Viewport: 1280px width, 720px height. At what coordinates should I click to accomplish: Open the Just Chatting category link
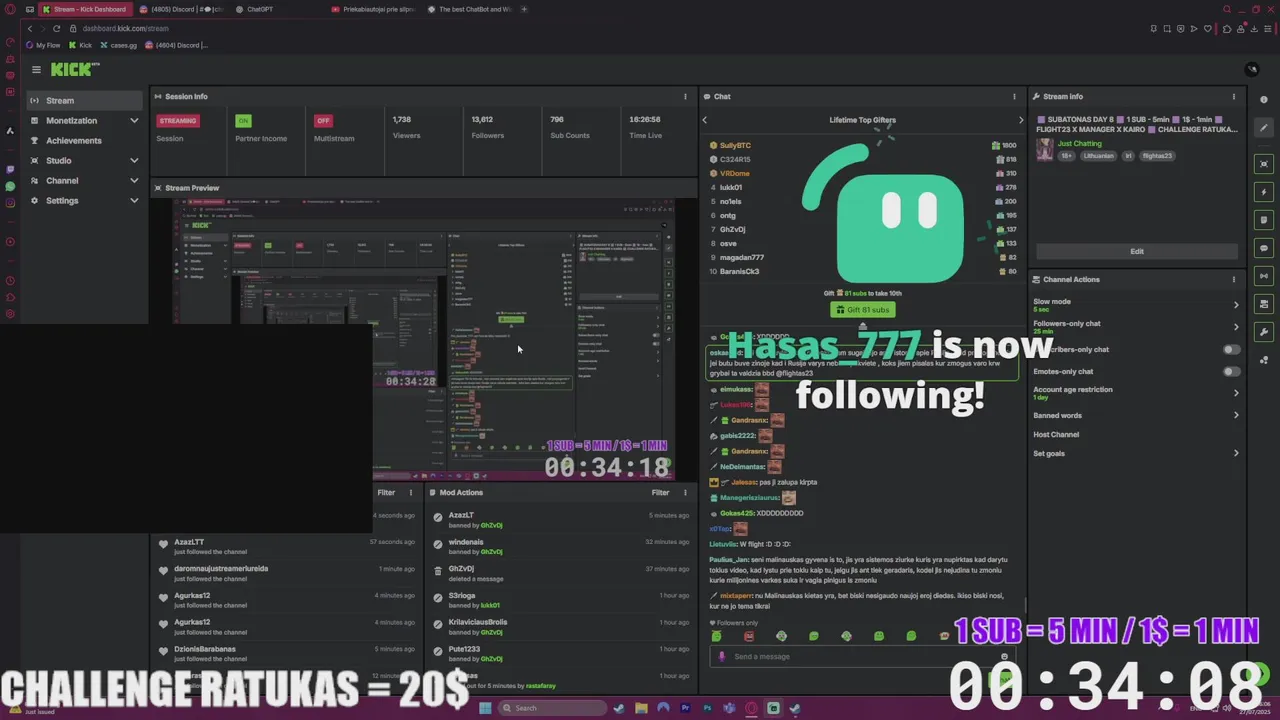coord(1079,144)
